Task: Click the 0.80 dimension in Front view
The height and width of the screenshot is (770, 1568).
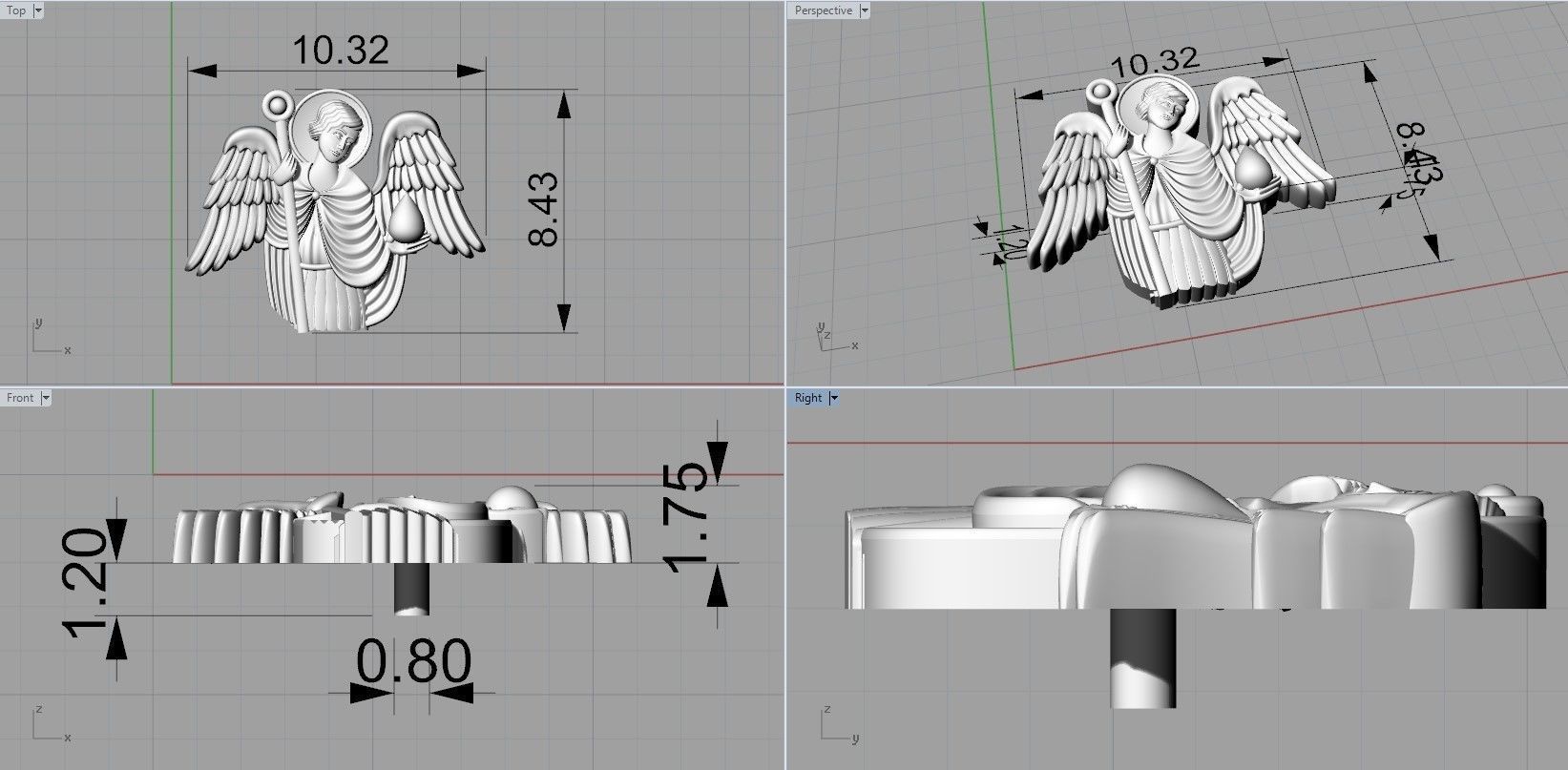Action: [x=414, y=660]
